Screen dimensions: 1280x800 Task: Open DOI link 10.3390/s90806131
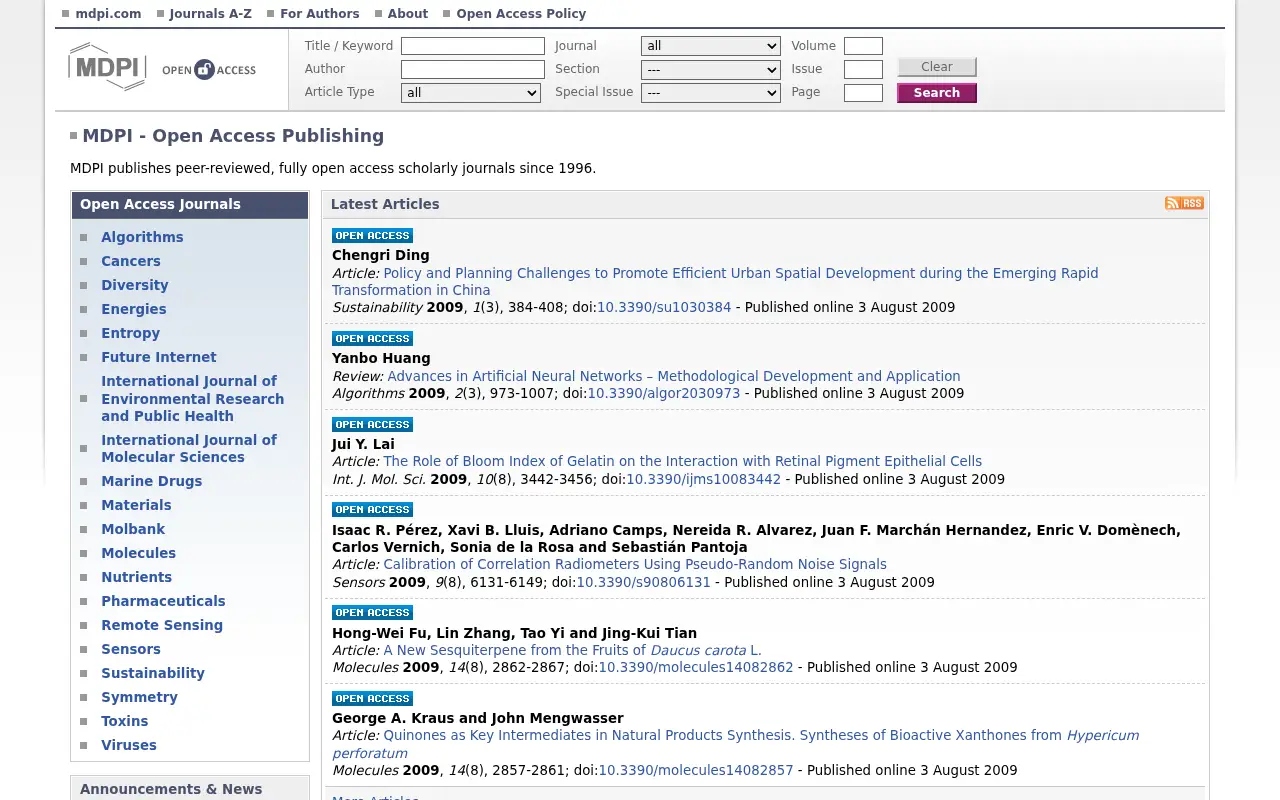click(x=643, y=583)
